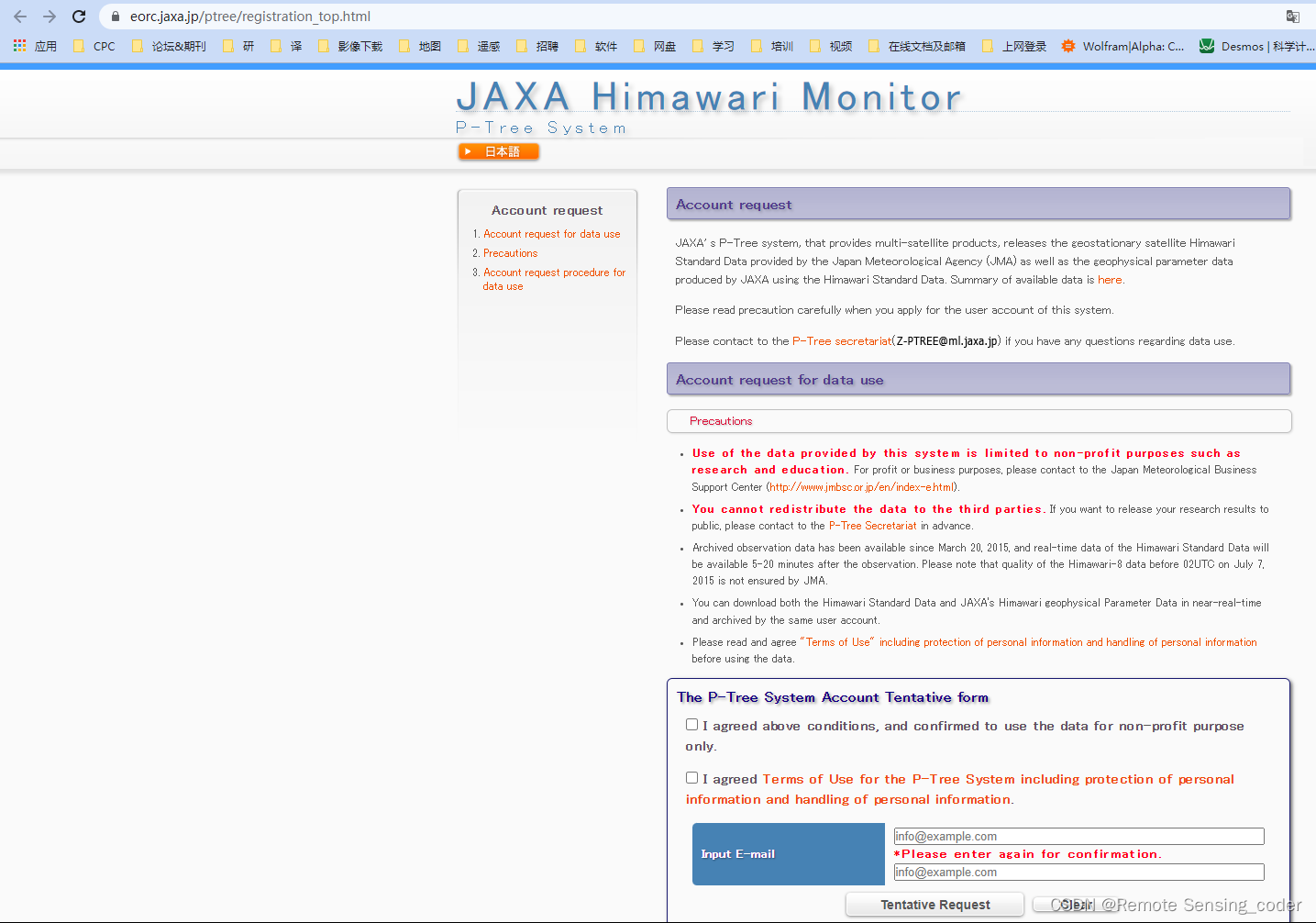The width and height of the screenshot is (1316, 923).
Task: Click the 'Account request for data use' heading bar
Action: click(979, 380)
